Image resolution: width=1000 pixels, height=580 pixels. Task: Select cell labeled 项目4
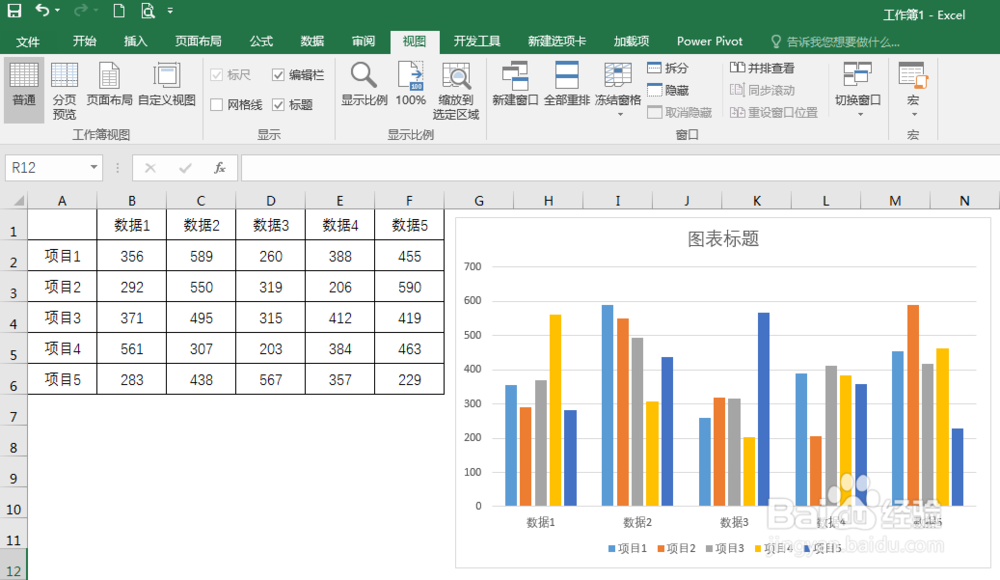coord(62,348)
